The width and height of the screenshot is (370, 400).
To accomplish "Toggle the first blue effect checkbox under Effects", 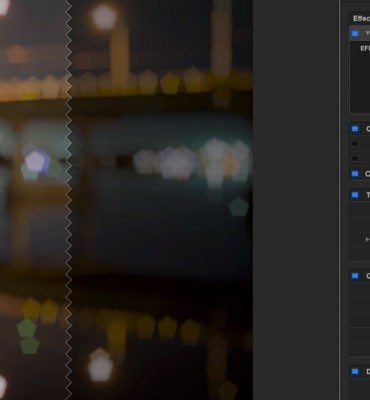I will coord(355,34).
